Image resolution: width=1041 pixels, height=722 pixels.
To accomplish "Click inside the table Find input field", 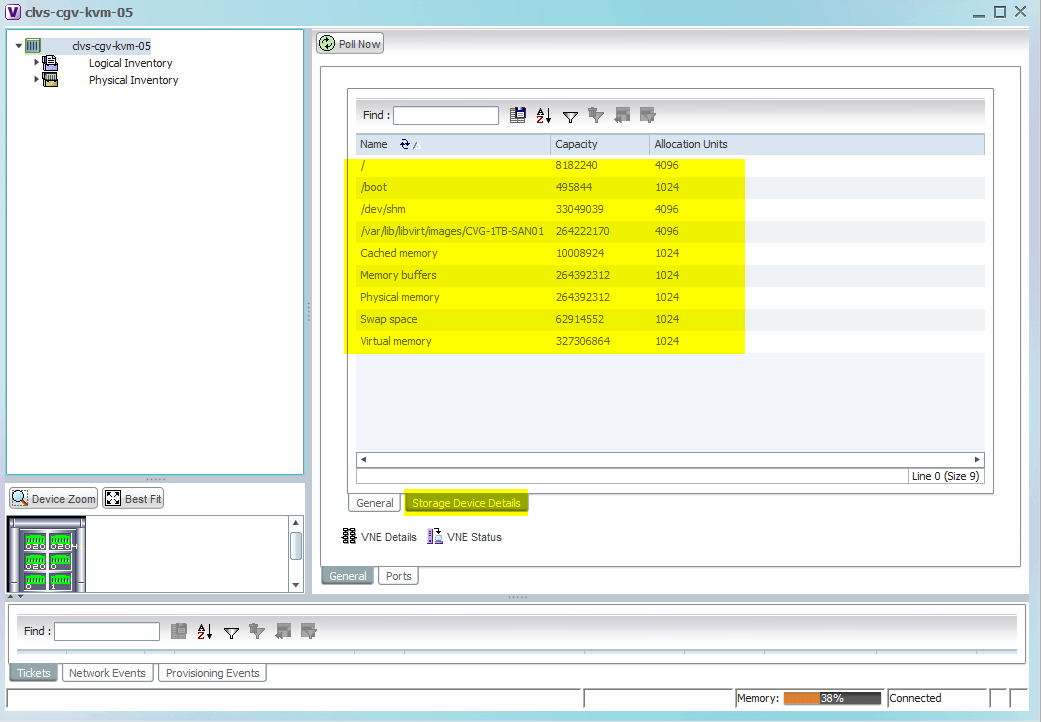I will [445, 115].
